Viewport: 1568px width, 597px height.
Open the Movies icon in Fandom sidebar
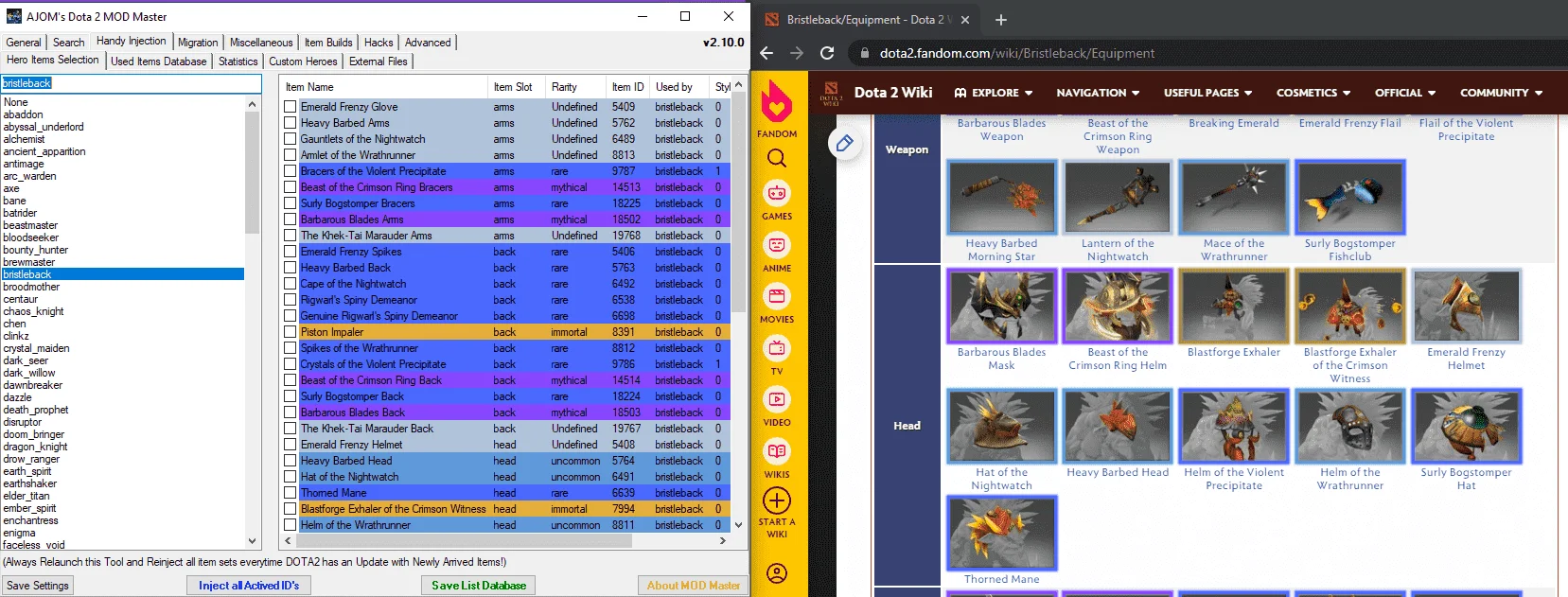point(777,296)
